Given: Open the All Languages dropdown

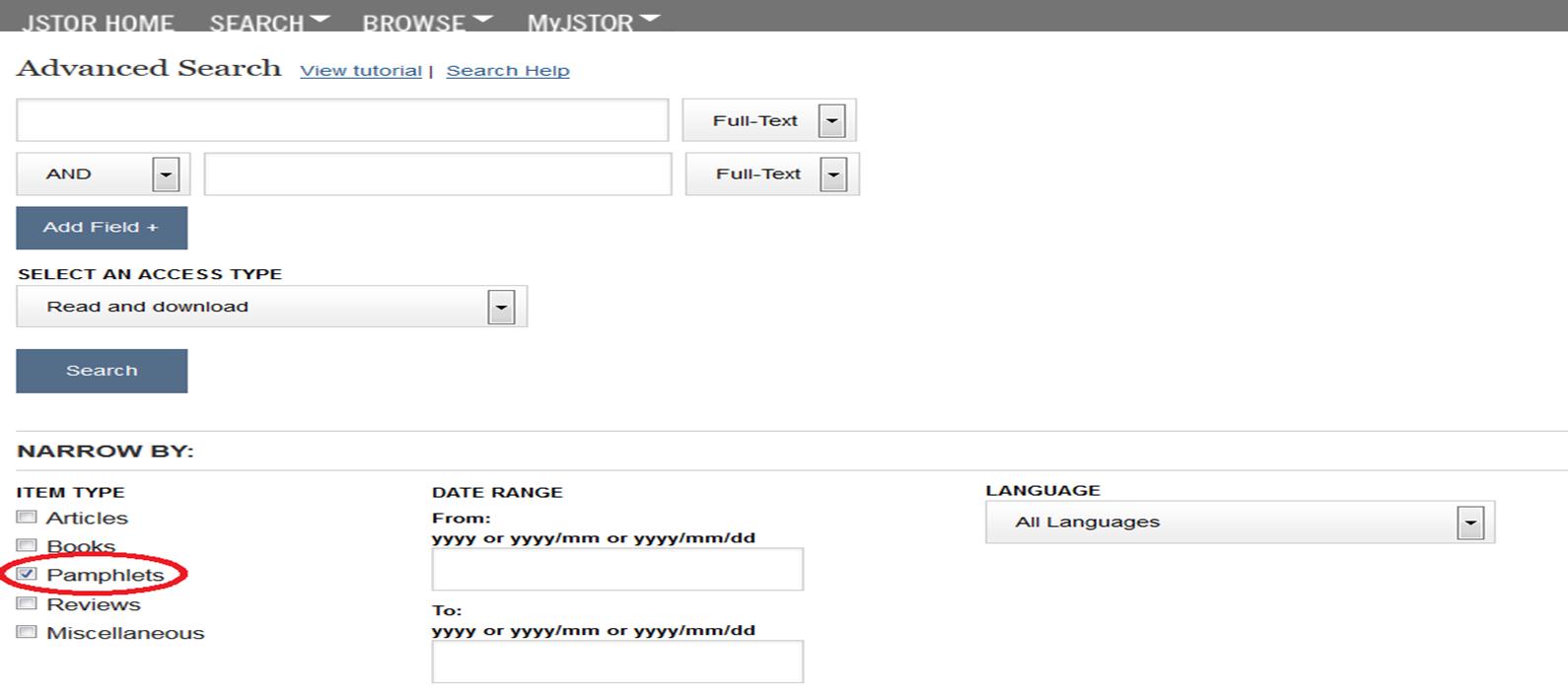Looking at the screenshot, I should [x=1241, y=523].
